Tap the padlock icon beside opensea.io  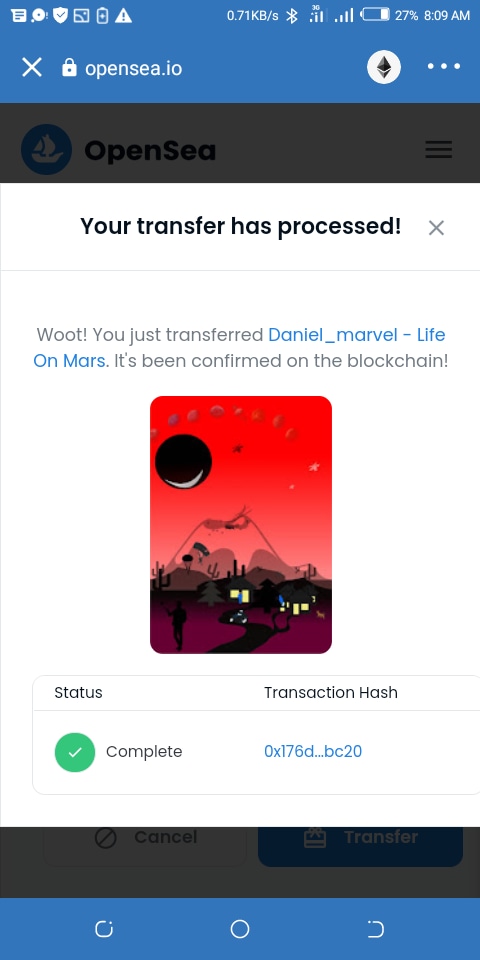pos(70,67)
